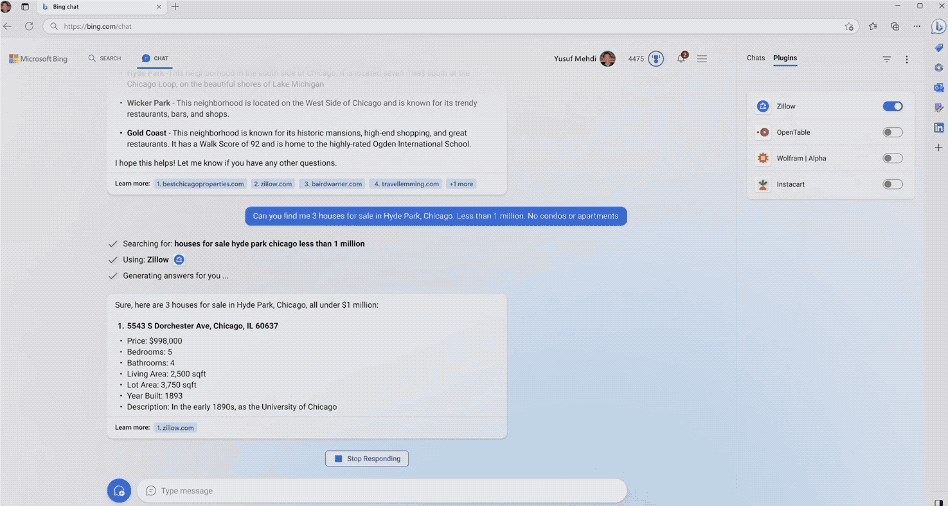Viewport: 948px width, 506px height.
Task: Go to the SEARCH tab
Action: pyautogui.click(x=105, y=59)
